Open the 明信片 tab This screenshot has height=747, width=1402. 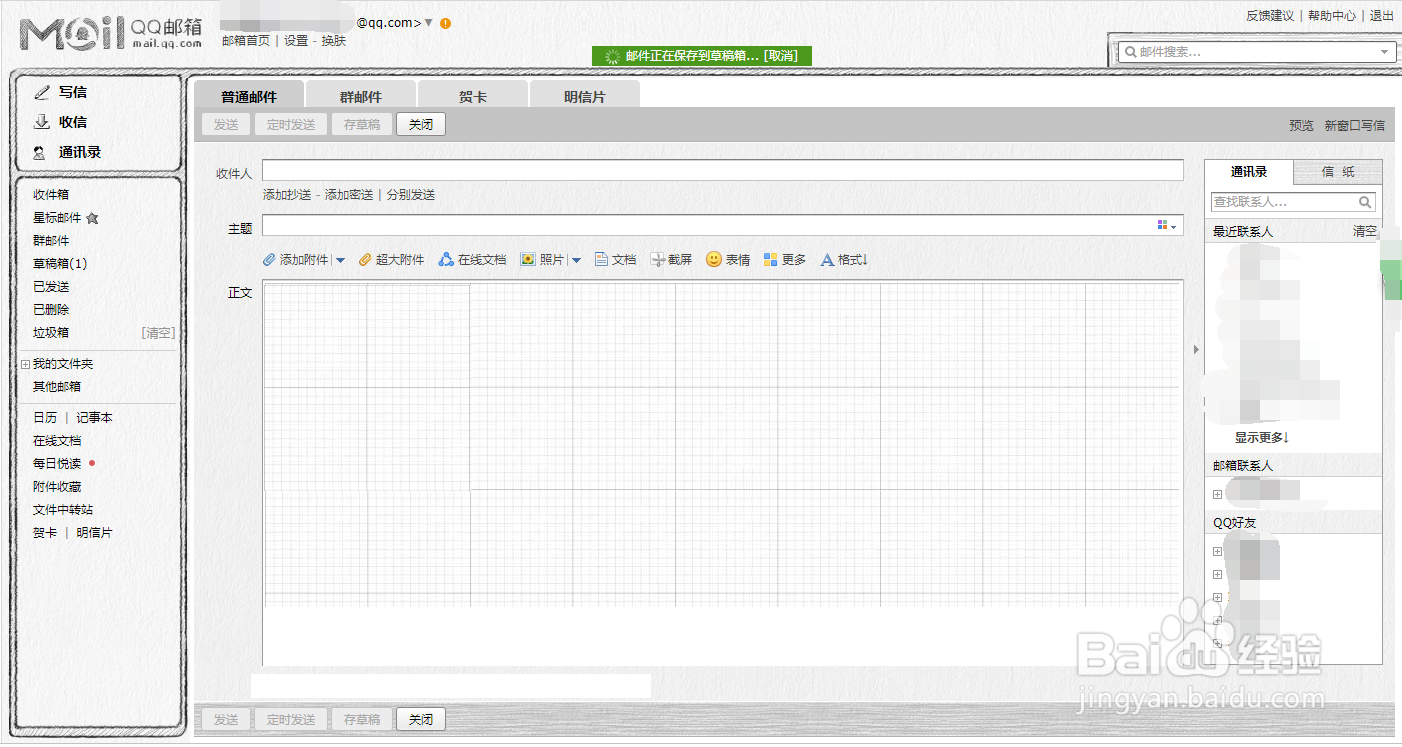[x=585, y=97]
